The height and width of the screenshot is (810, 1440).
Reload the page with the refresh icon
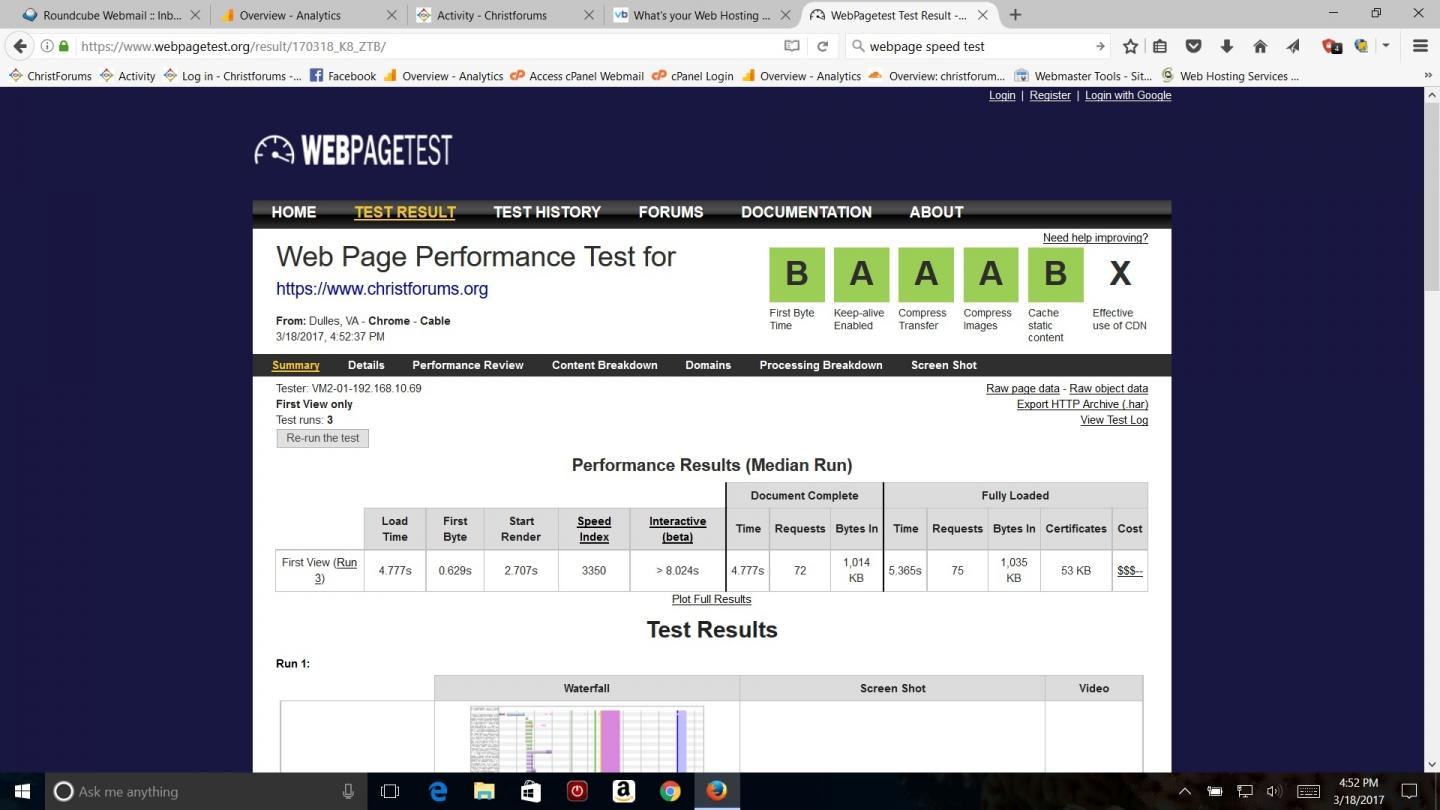coord(822,46)
